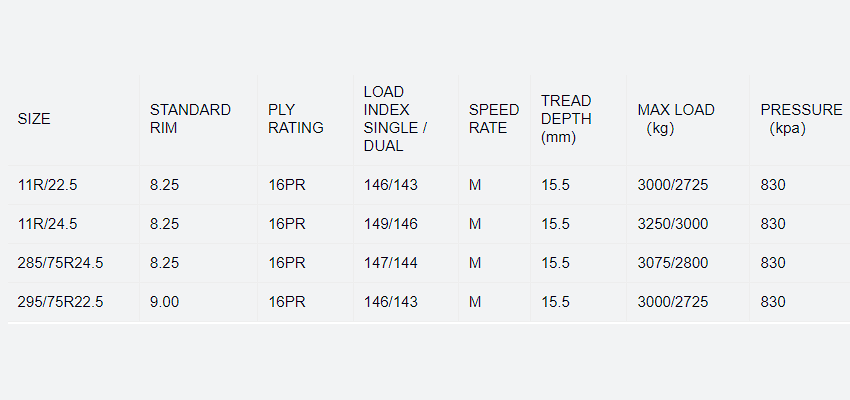Click the LOAD INDEX SINGLE / DUAL header
Viewport: 850px width, 400px height.
395,119
